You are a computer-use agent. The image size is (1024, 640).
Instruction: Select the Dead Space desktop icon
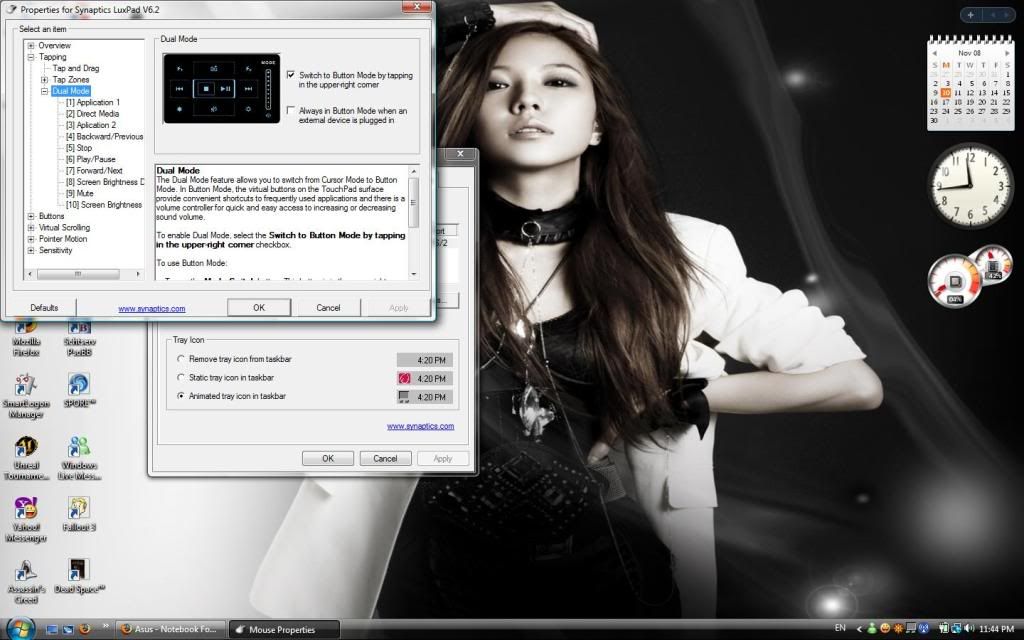tap(79, 576)
